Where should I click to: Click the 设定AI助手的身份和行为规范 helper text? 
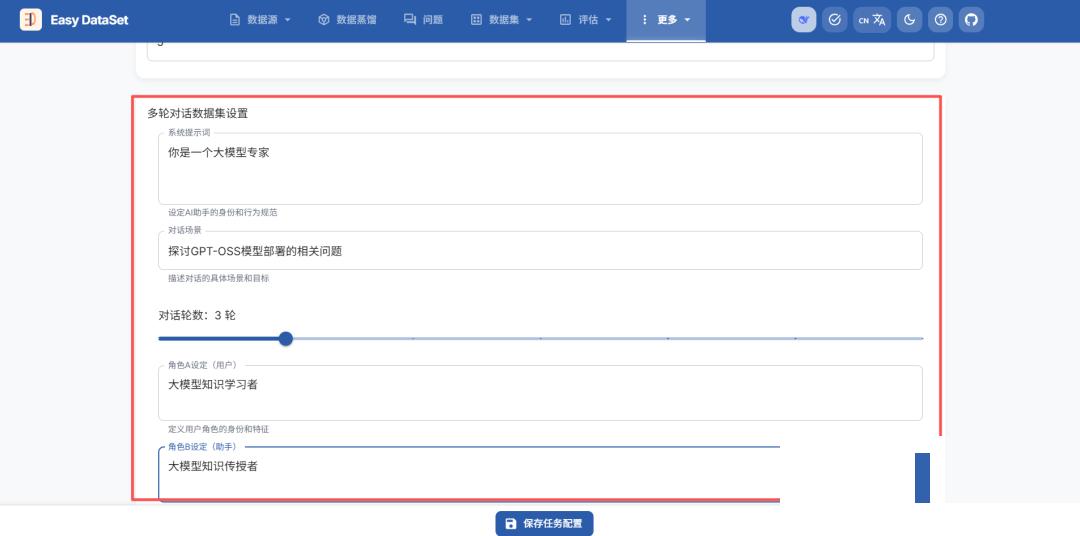[222, 213]
